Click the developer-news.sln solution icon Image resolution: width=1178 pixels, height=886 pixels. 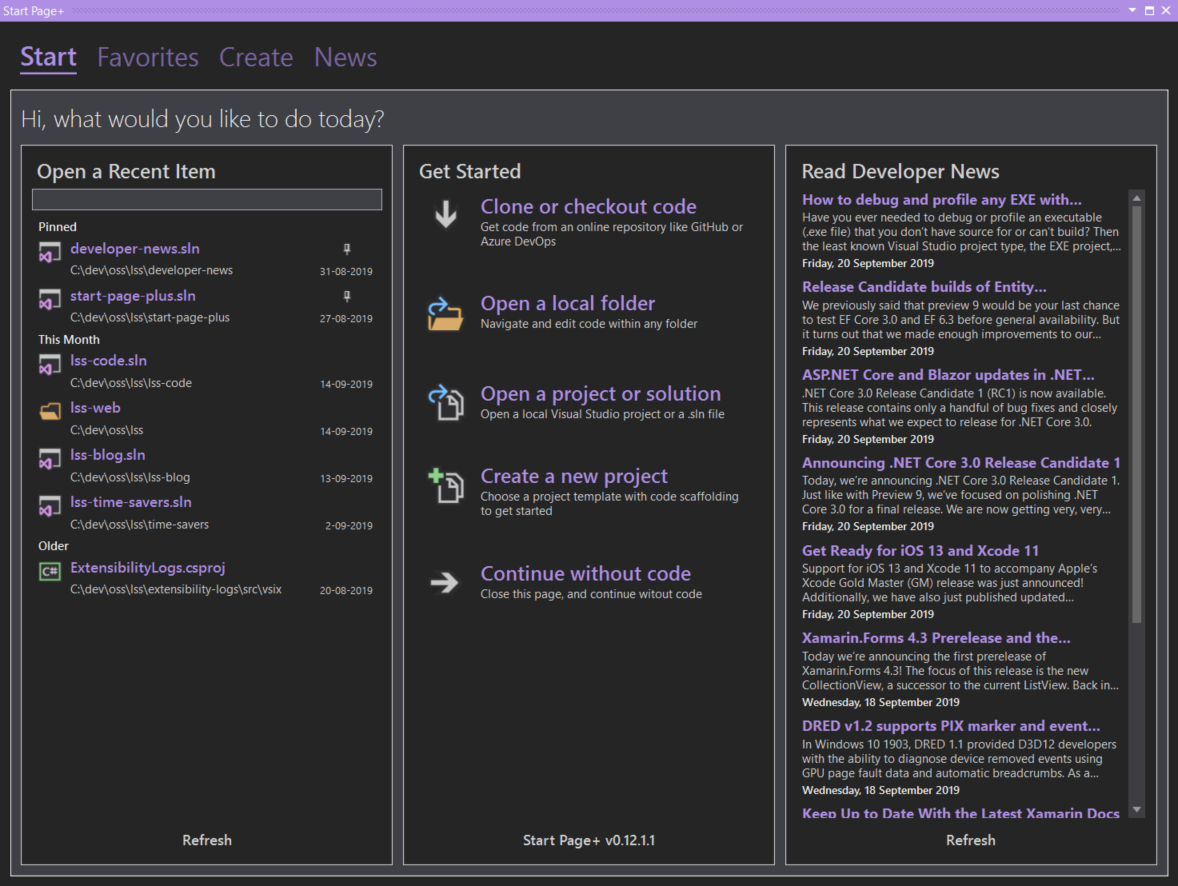(50, 252)
